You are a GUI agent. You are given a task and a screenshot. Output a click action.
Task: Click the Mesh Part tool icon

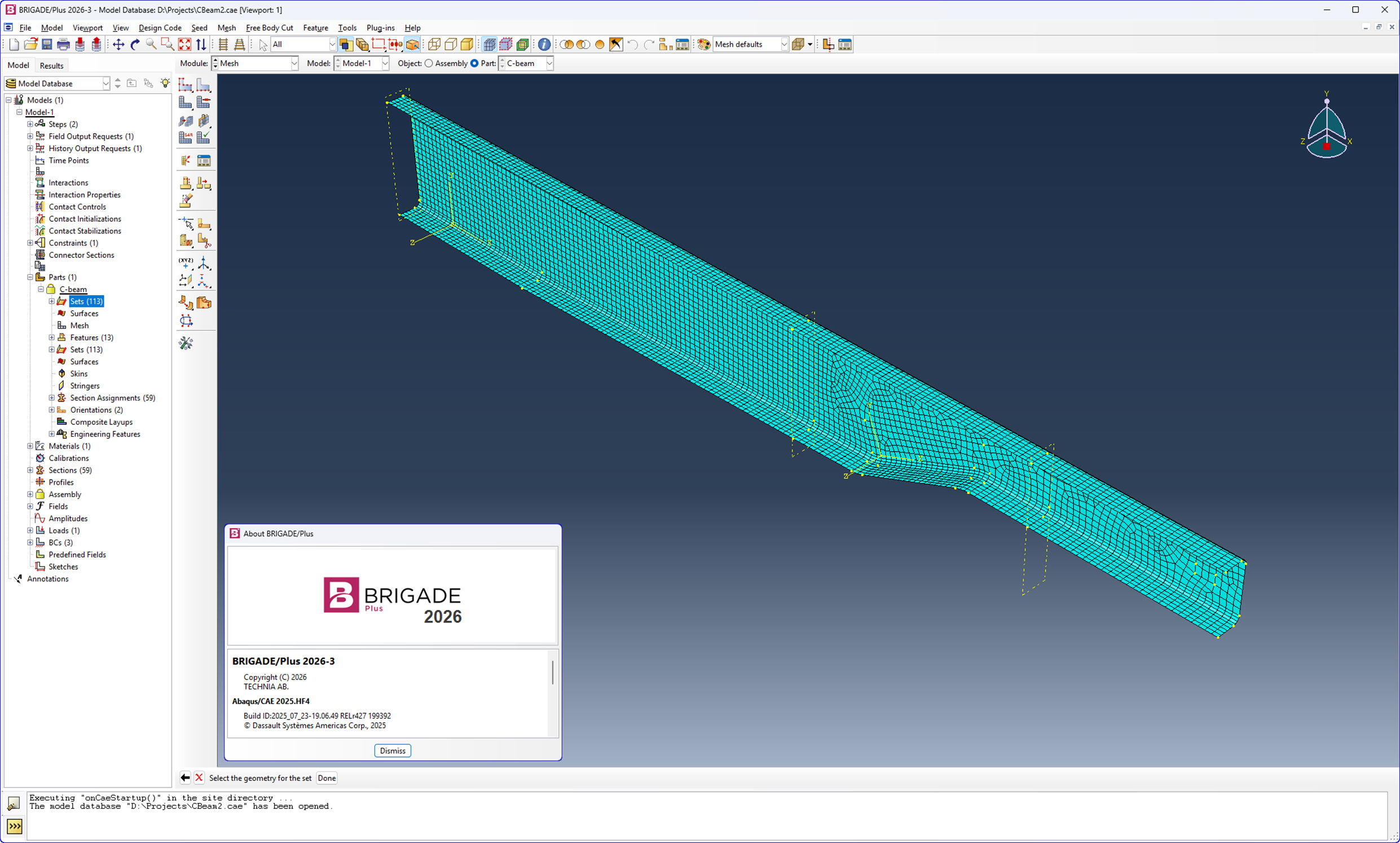pyautogui.click(x=186, y=103)
